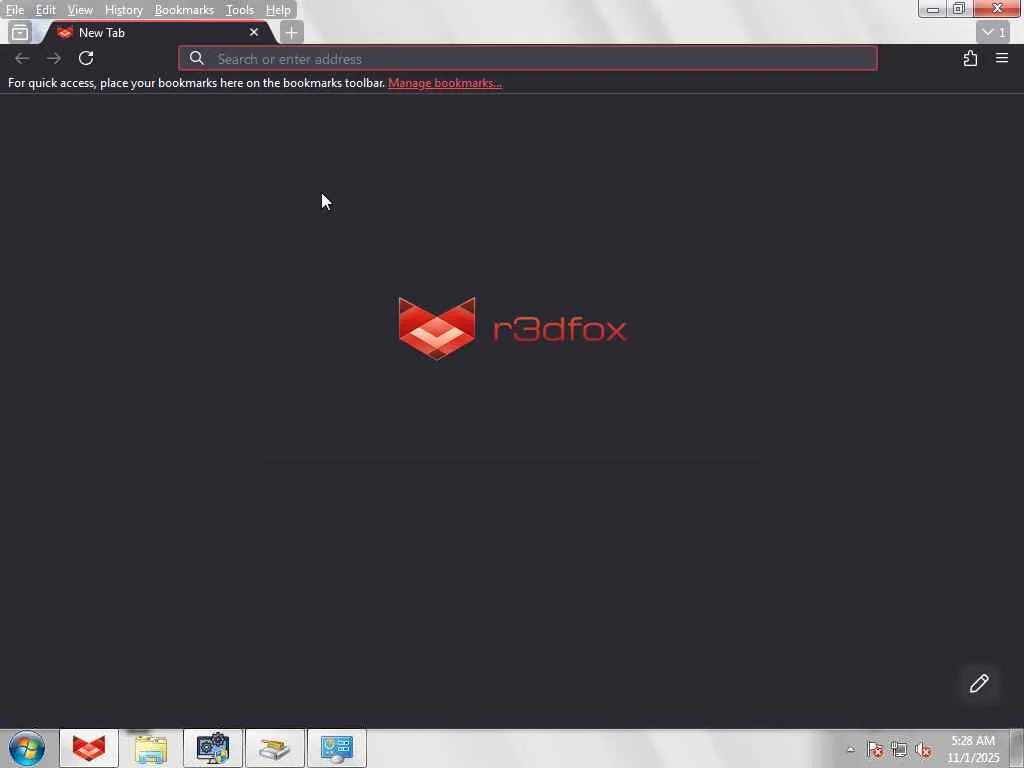Image resolution: width=1024 pixels, height=768 pixels.
Task: Open File Explorer from the taskbar
Action: [x=151, y=748]
